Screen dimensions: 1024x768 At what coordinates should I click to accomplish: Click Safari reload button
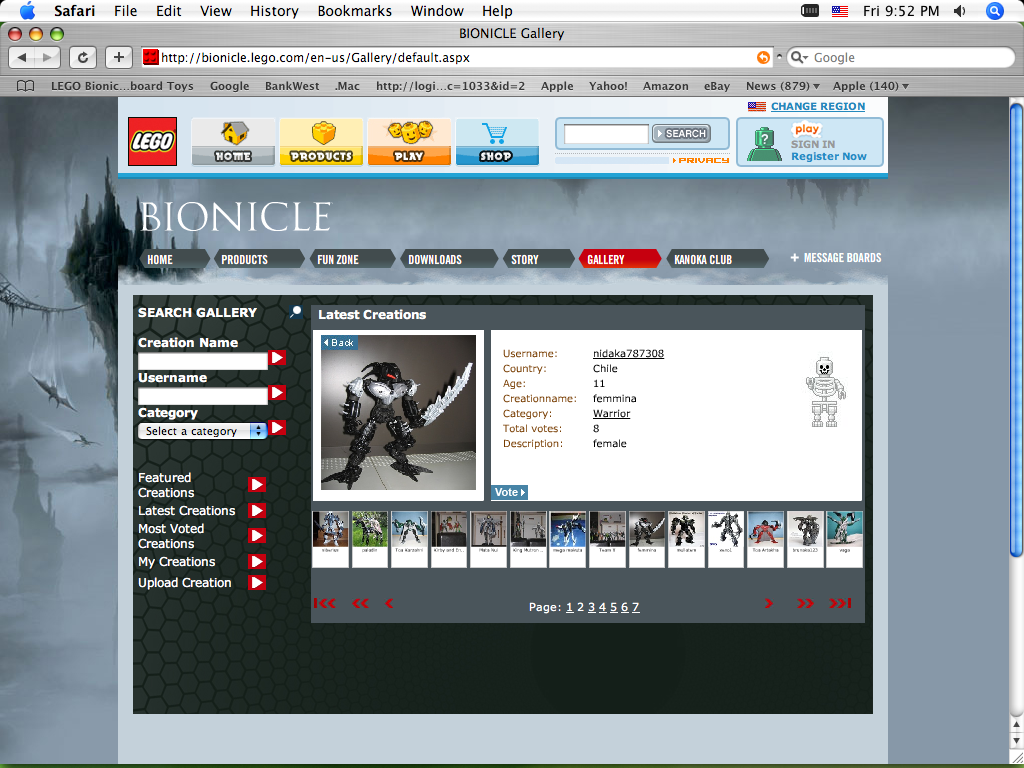tap(83, 57)
